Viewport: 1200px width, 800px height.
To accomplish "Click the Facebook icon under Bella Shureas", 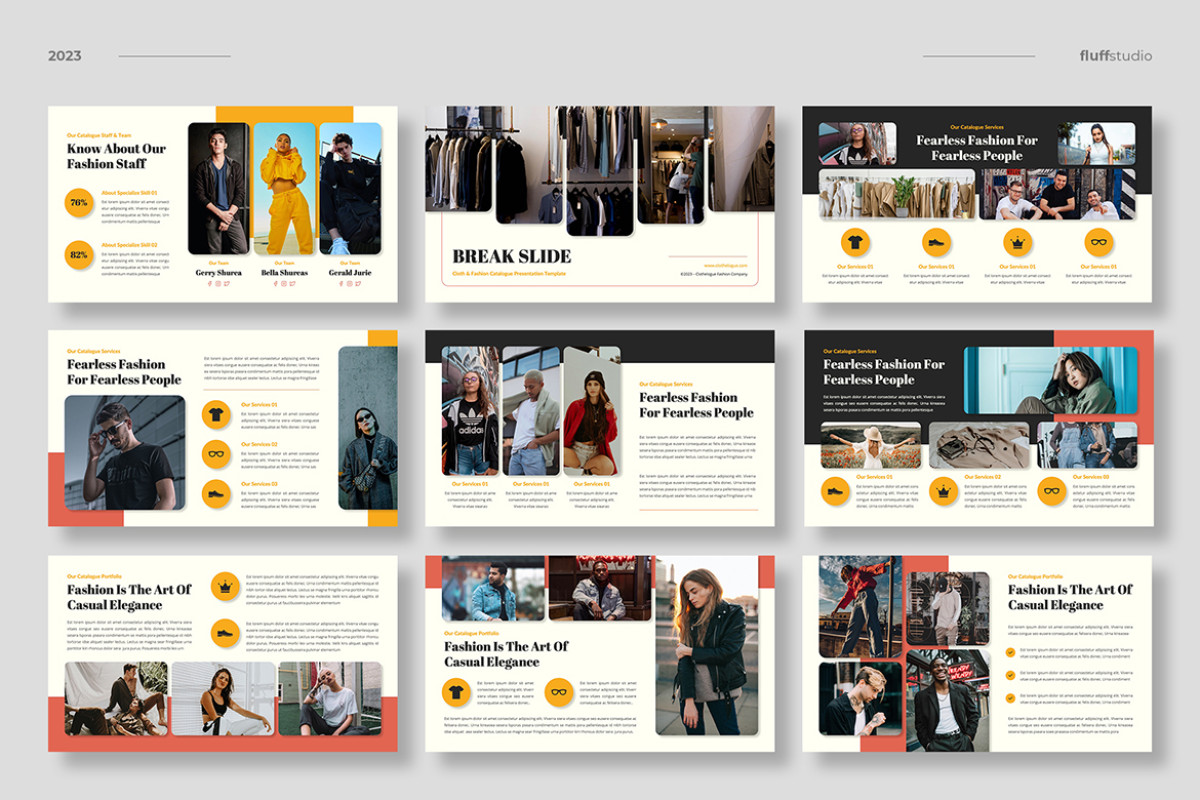I will (x=273, y=285).
